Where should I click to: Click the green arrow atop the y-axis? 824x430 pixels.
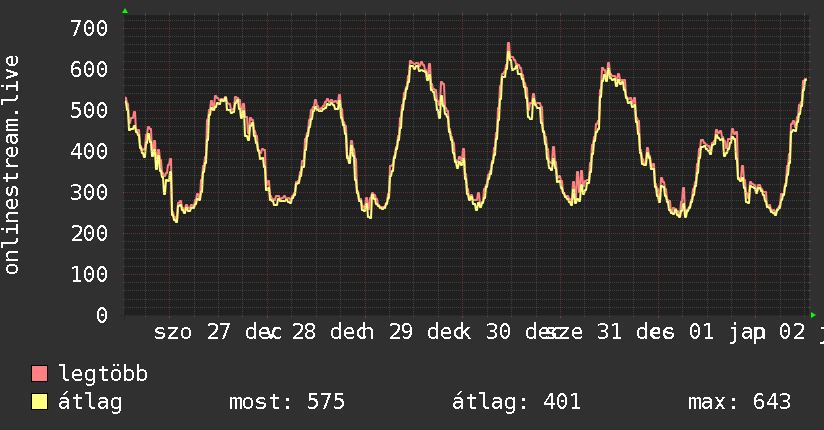pyautogui.click(x=125, y=11)
